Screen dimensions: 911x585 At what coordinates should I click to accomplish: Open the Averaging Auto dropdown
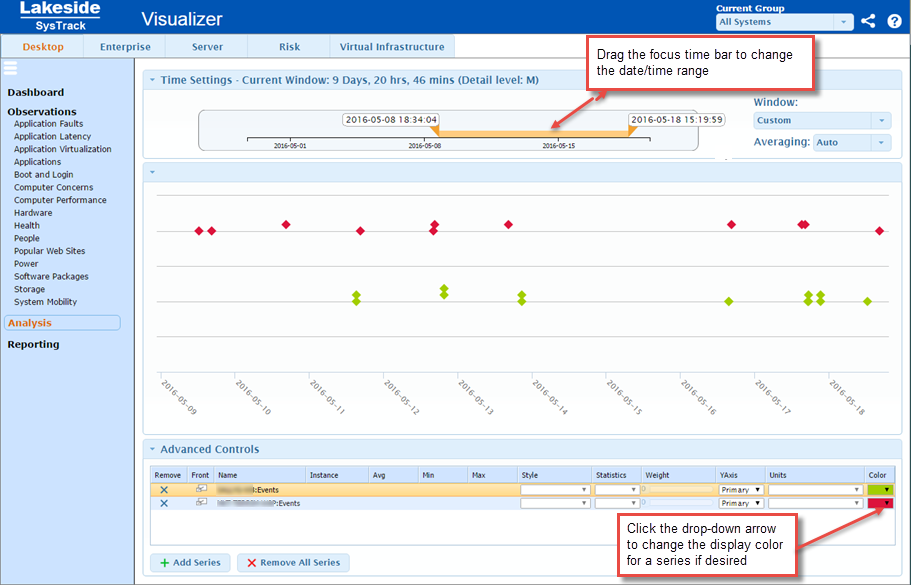click(851, 143)
